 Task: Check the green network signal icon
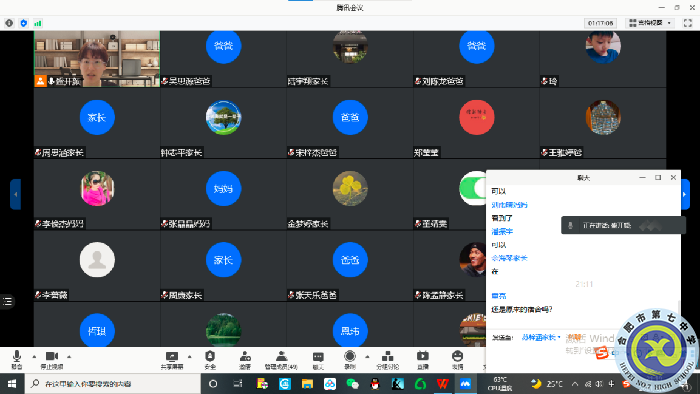coord(38,23)
